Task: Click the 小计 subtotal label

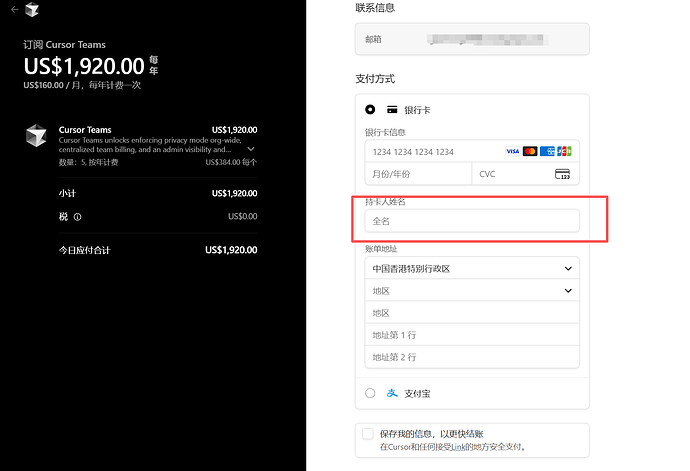Action: tap(67, 193)
